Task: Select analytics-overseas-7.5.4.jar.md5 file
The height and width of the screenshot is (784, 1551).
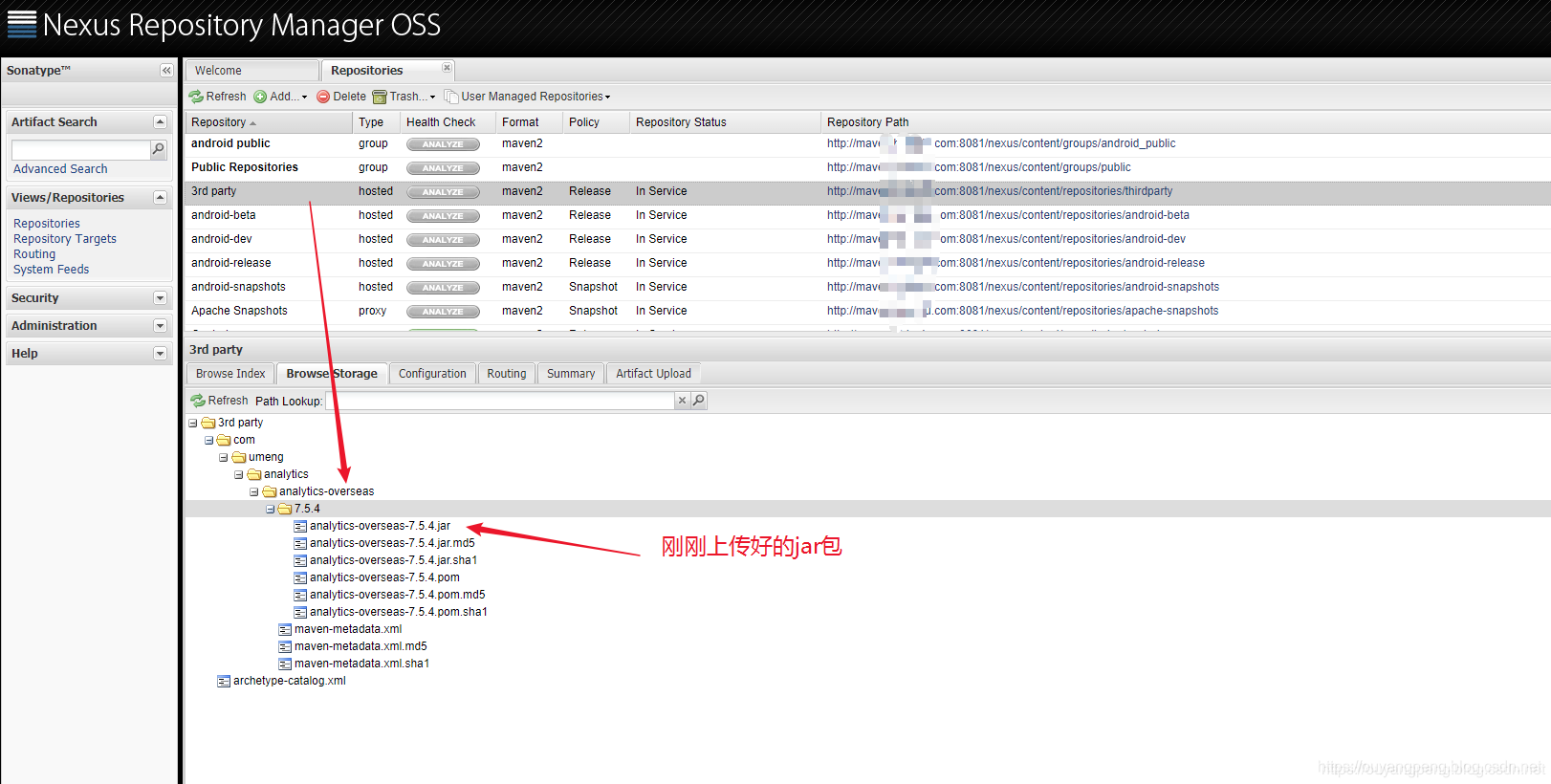Action: [392, 543]
